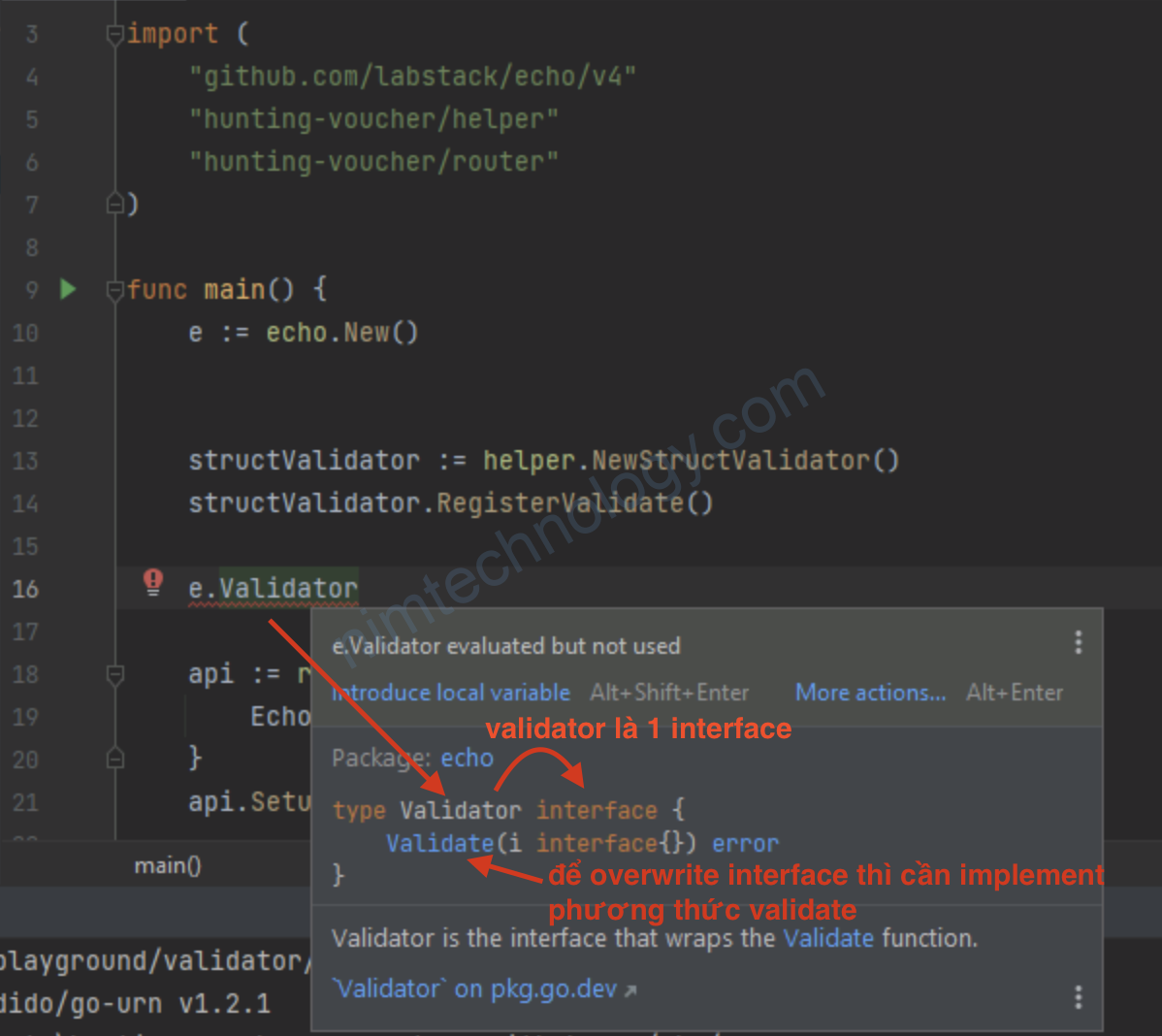Open the three-dot menu at the documentation popup bottom
Viewport: 1162px width, 1036px height.
click(1078, 997)
